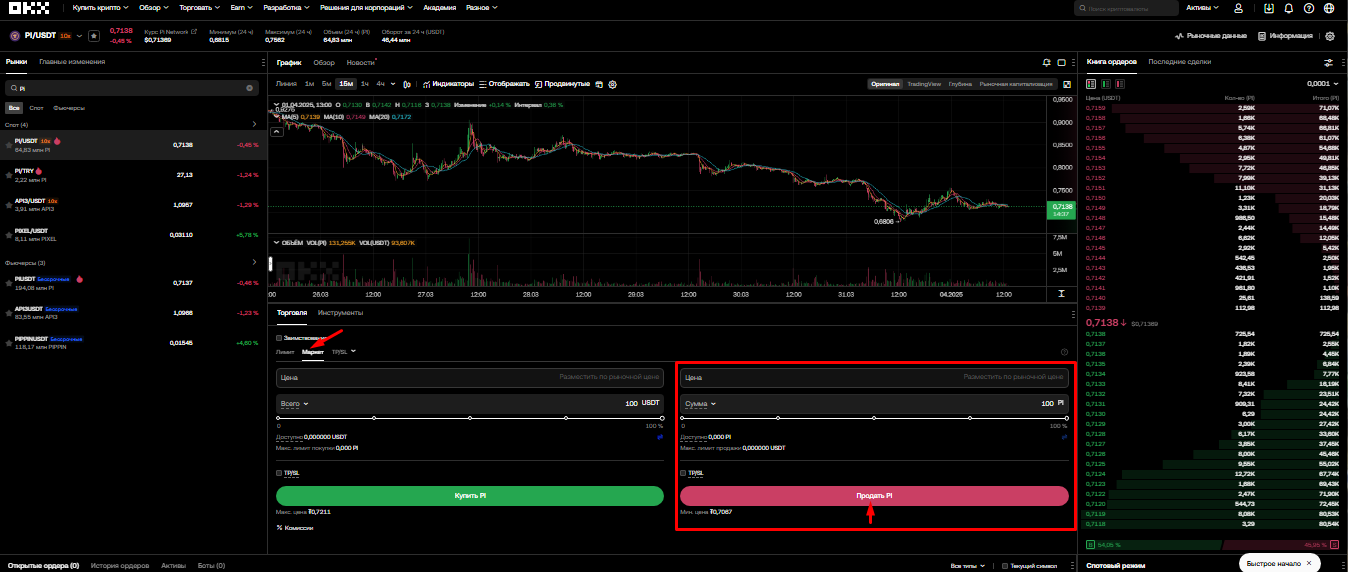
Task: Click the buy amount percentage slider
Action: point(470,418)
